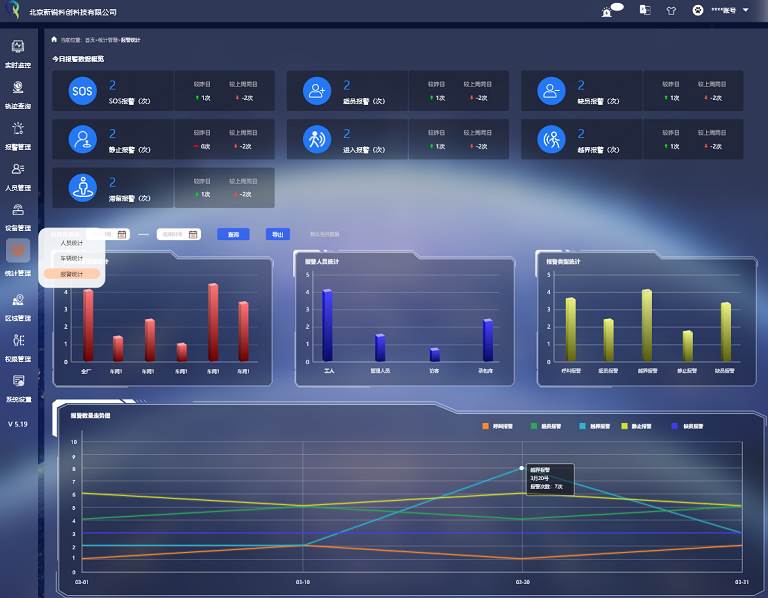This screenshot has width=768, height=598.
Task: Click the 报警类型统计 chart title
Action: [563, 262]
